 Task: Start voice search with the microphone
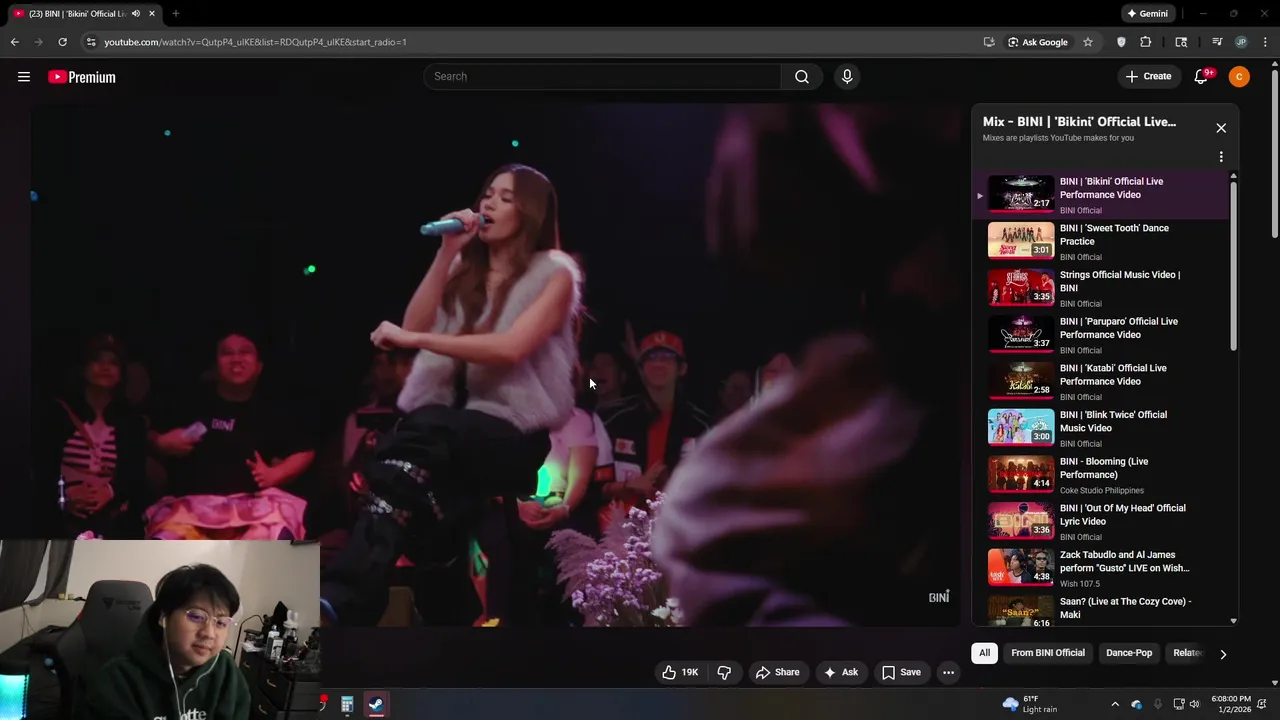point(847,77)
